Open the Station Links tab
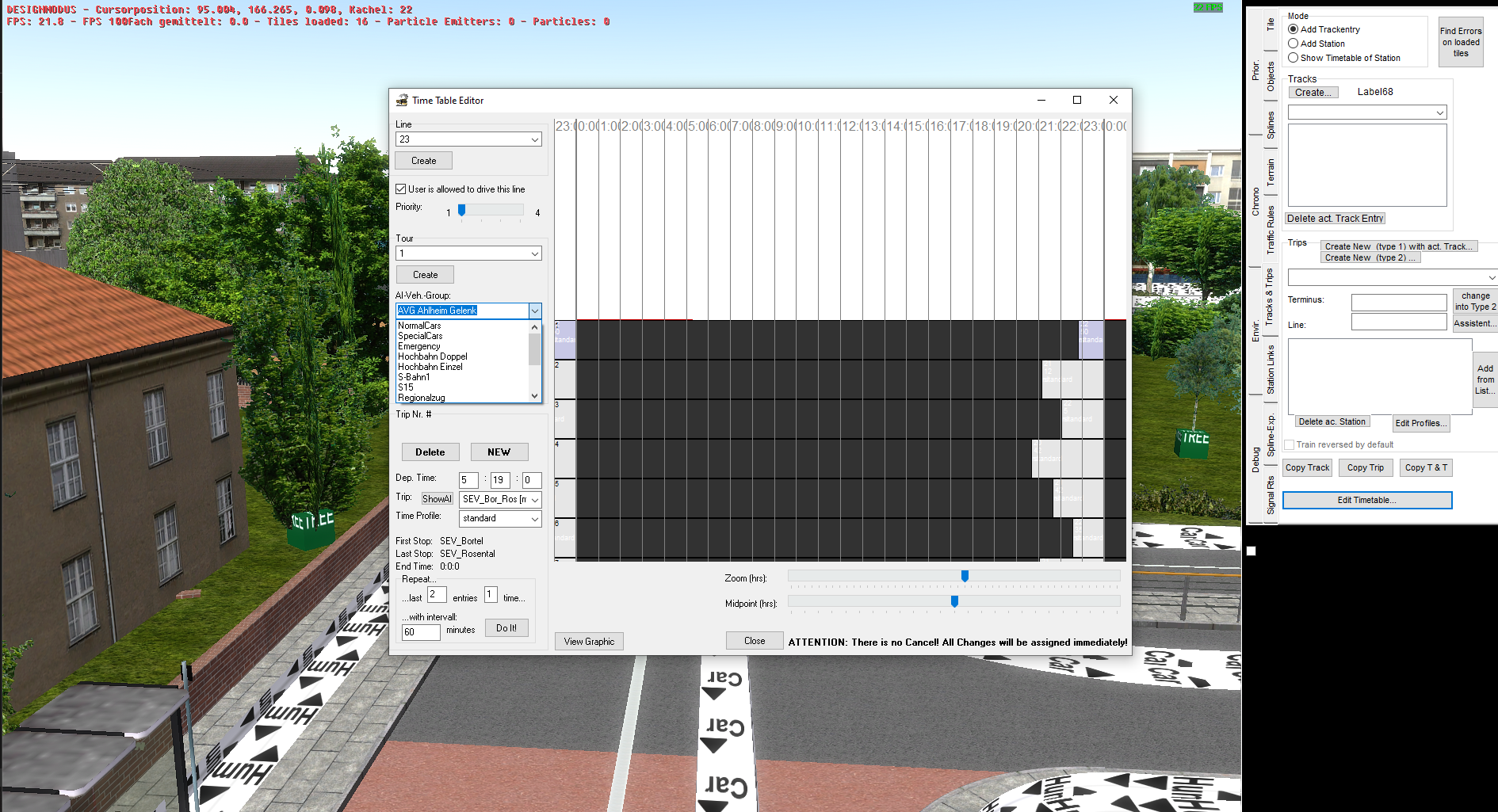1498x812 pixels. (x=1271, y=369)
